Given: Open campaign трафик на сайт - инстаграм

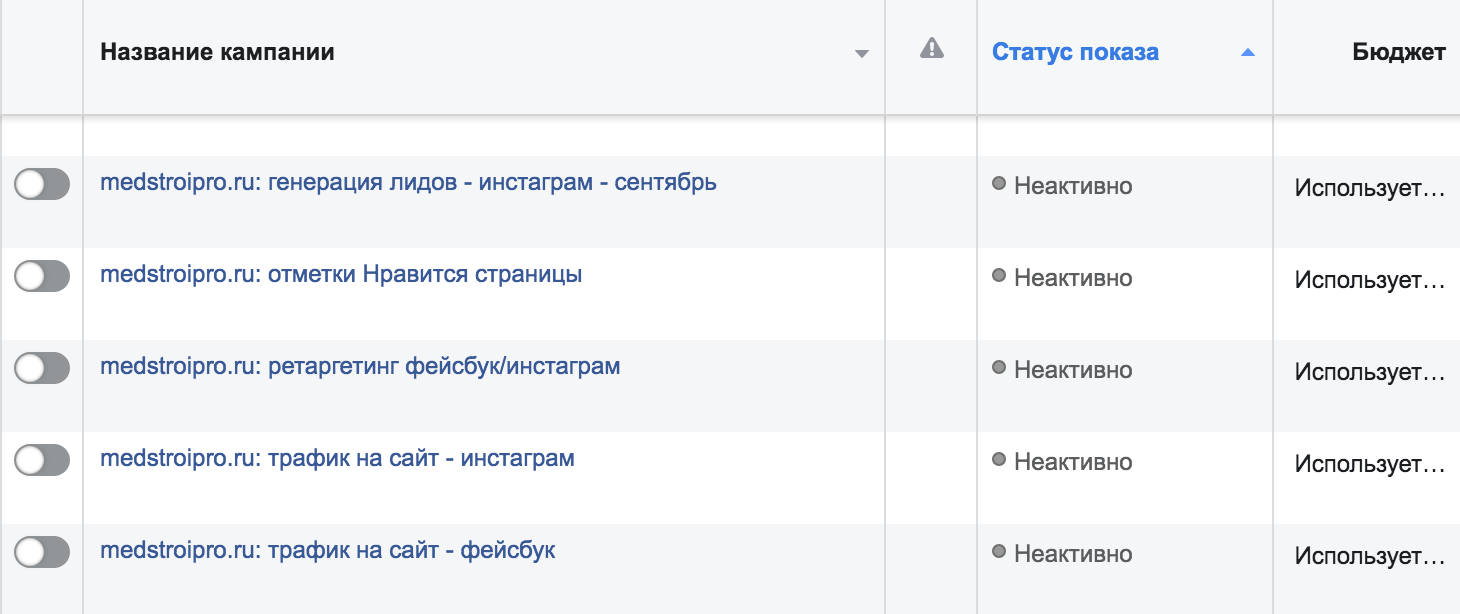Looking at the screenshot, I should (337, 459).
